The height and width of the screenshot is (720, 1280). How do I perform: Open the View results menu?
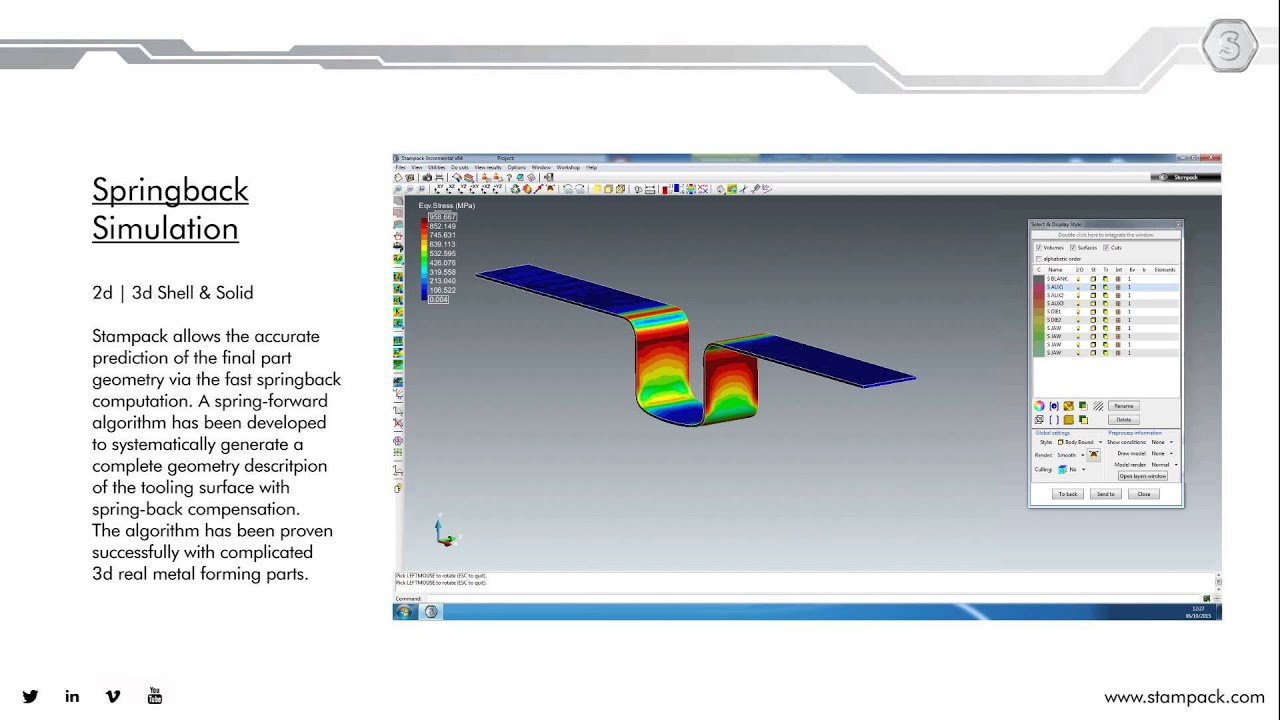488,167
